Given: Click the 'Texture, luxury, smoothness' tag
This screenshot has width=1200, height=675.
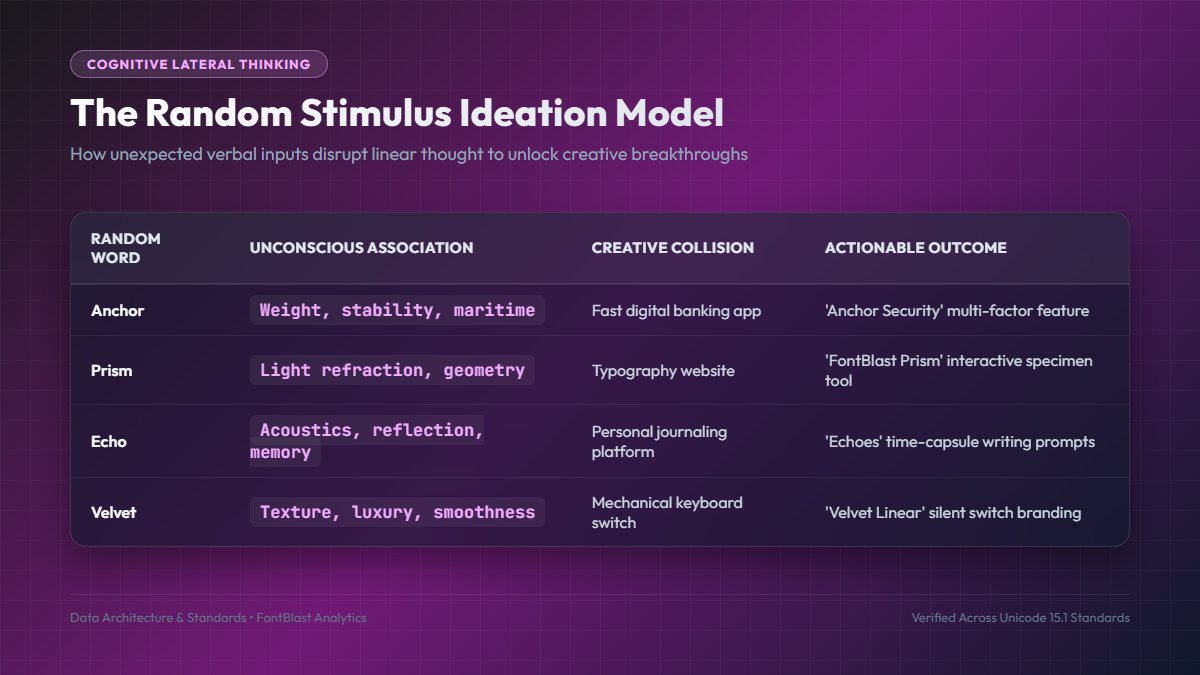Looking at the screenshot, I should pos(397,512).
